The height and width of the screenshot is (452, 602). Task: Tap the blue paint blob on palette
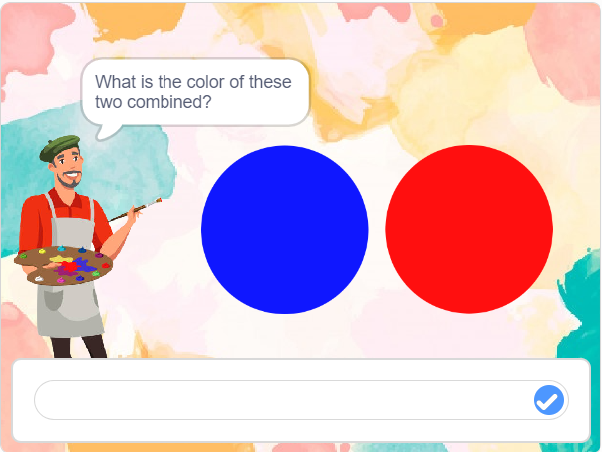[82, 264]
